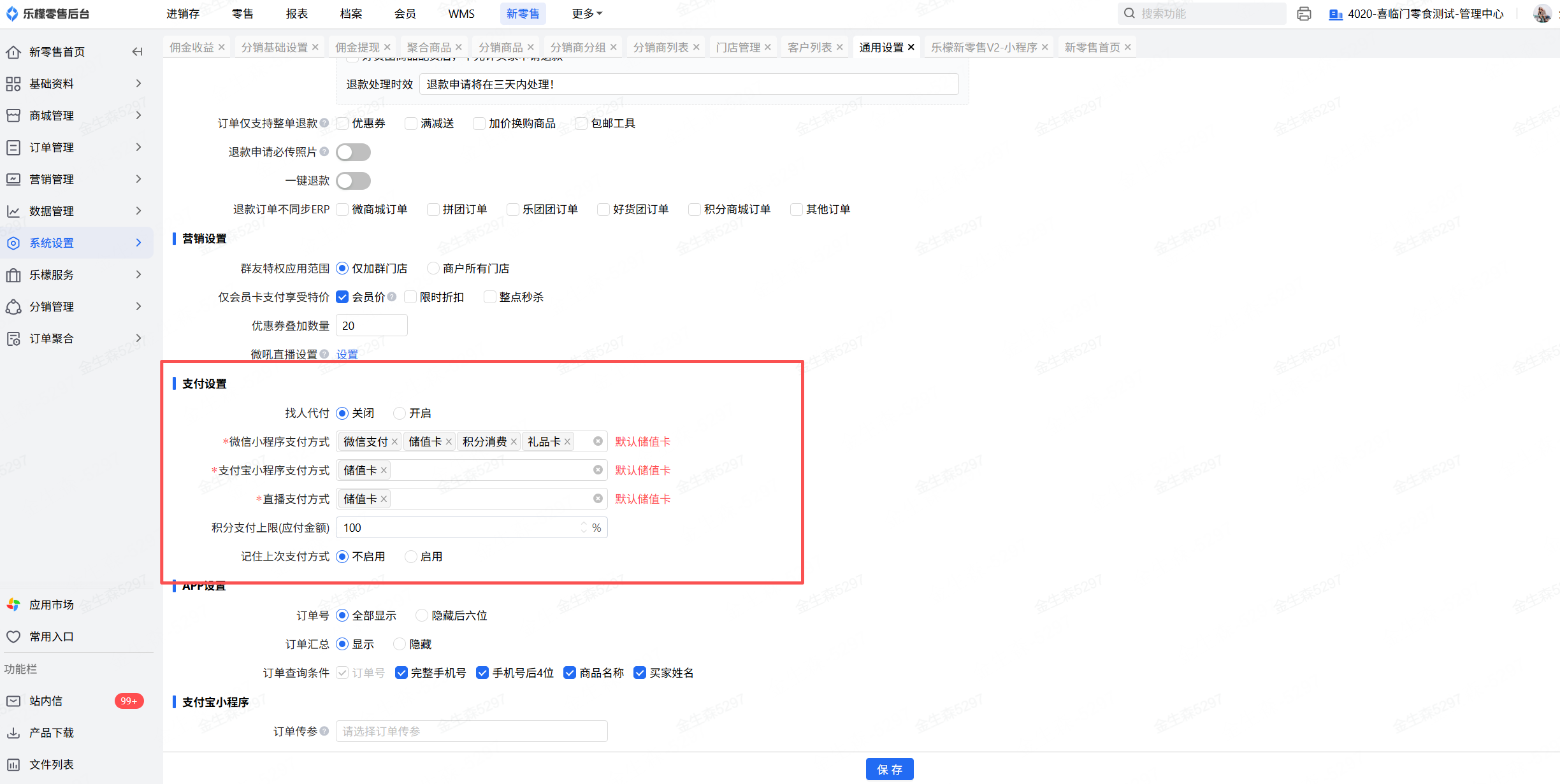Check the 限时折扣 checkbox
This screenshot has height=784, width=1560.
410,297
